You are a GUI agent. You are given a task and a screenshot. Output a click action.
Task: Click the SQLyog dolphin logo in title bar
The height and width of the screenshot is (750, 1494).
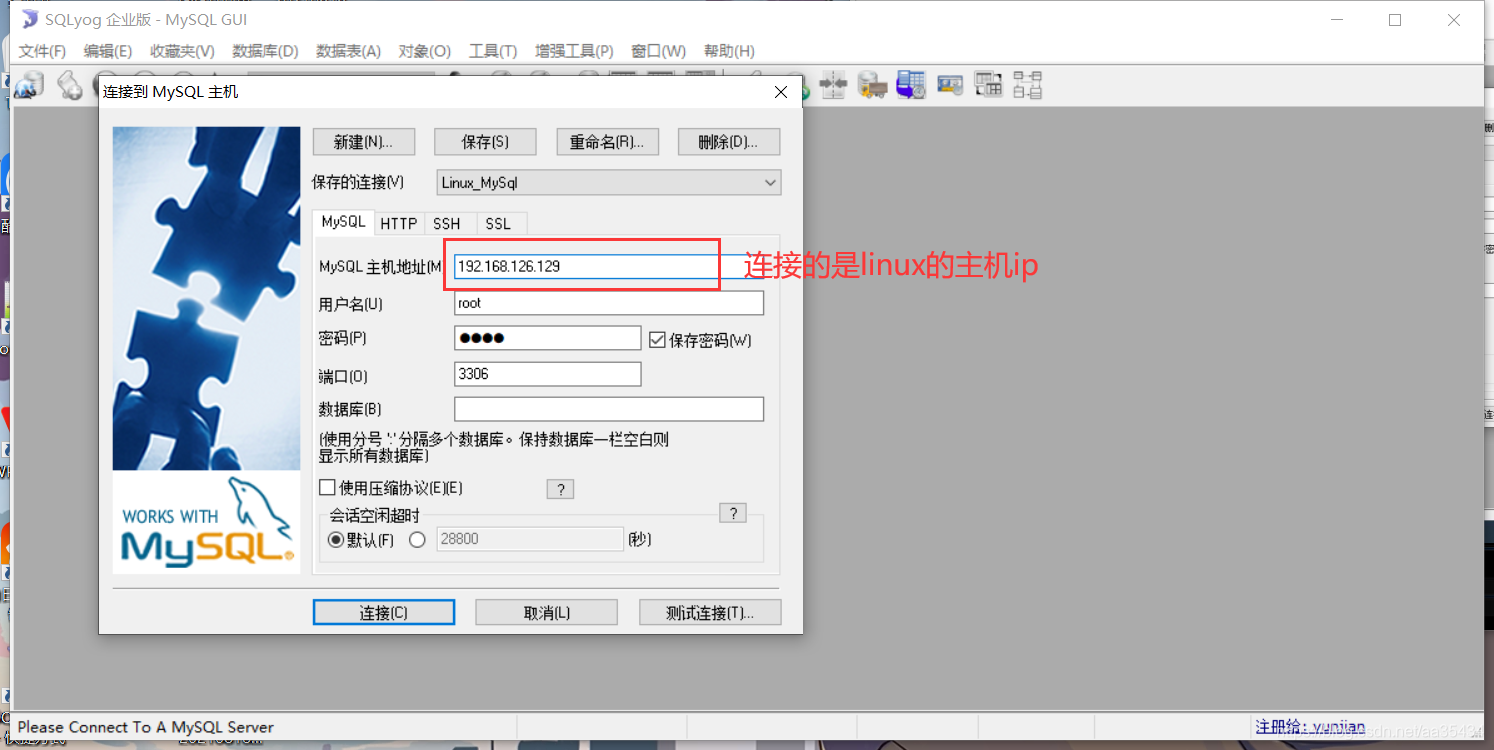coord(30,20)
